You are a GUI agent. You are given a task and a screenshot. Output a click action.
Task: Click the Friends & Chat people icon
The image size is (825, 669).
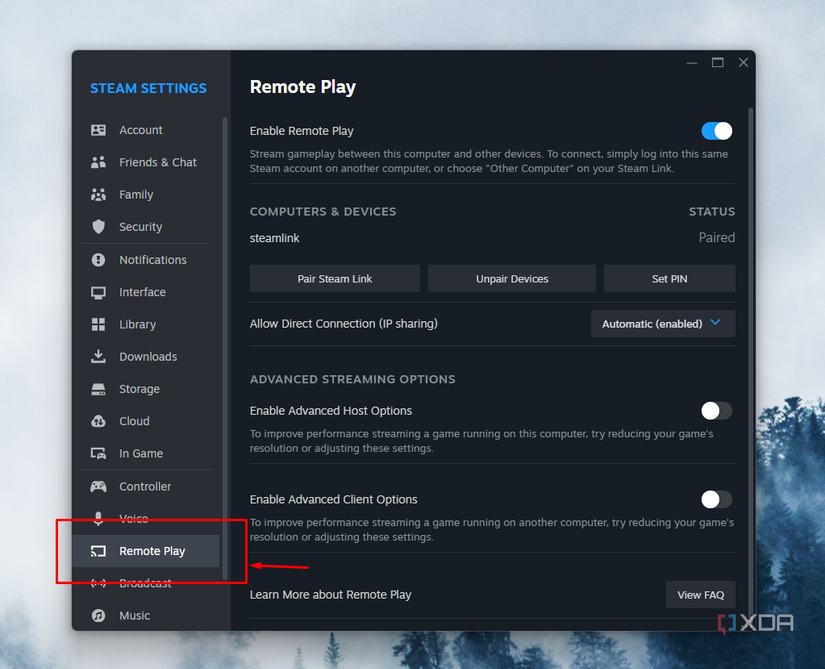pyautogui.click(x=98, y=162)
